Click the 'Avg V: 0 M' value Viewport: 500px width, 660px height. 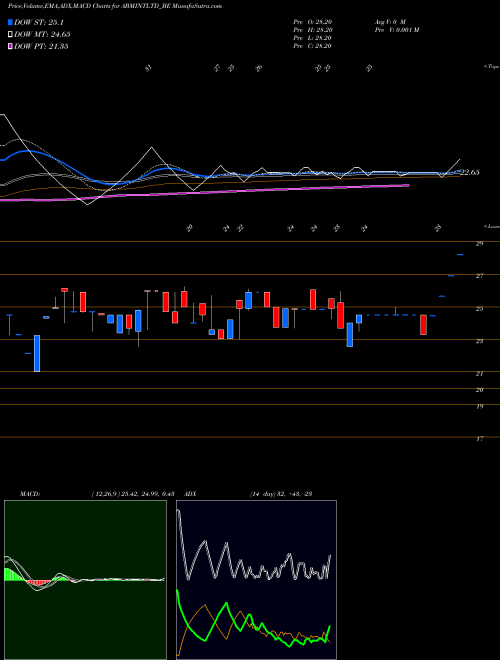pos(390,22)
